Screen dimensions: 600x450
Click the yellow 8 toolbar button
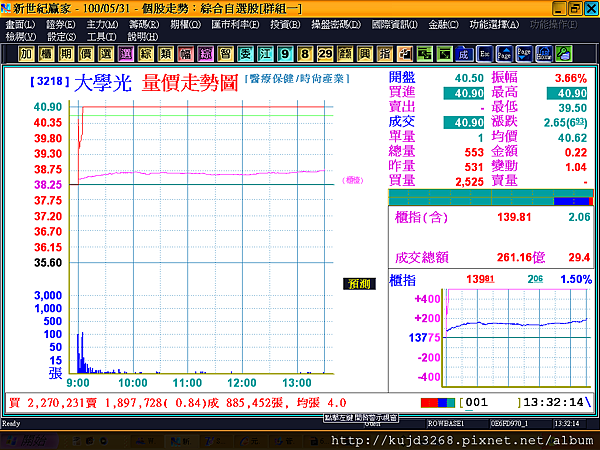click(x=305, y=54)
